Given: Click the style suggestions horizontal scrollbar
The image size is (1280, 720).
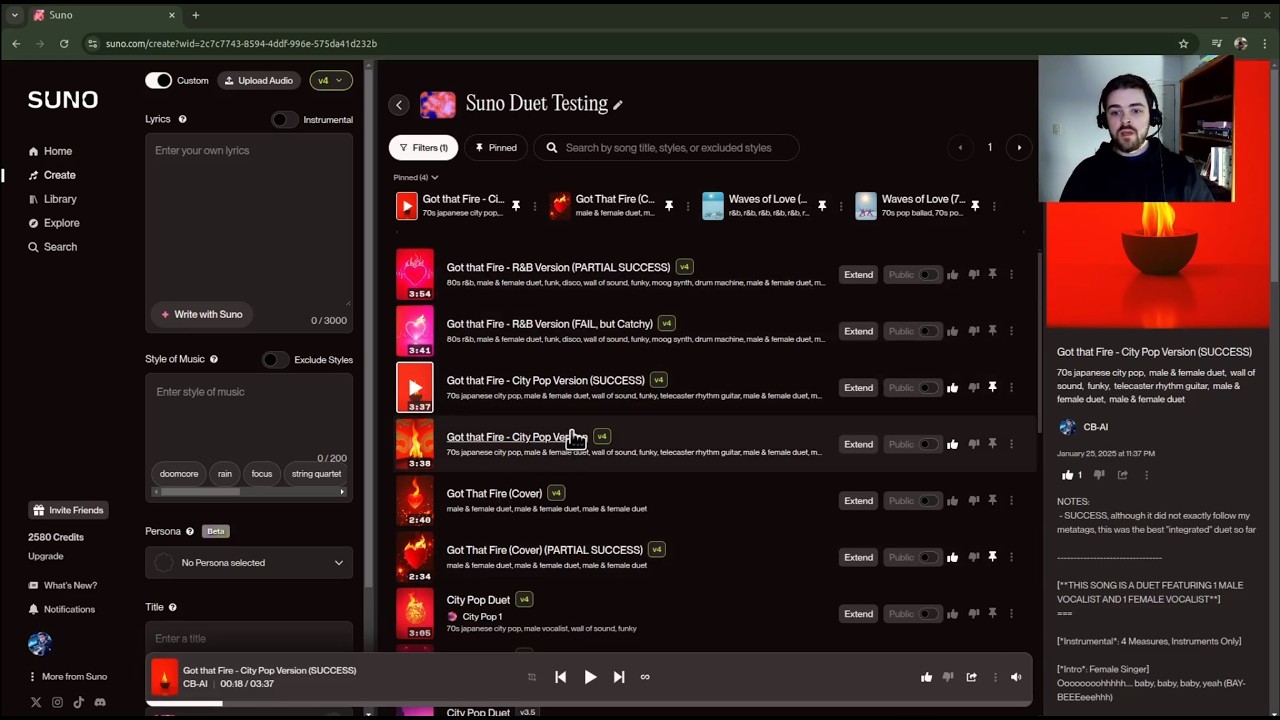Looking at the screenshot, I should pos(249,492).
